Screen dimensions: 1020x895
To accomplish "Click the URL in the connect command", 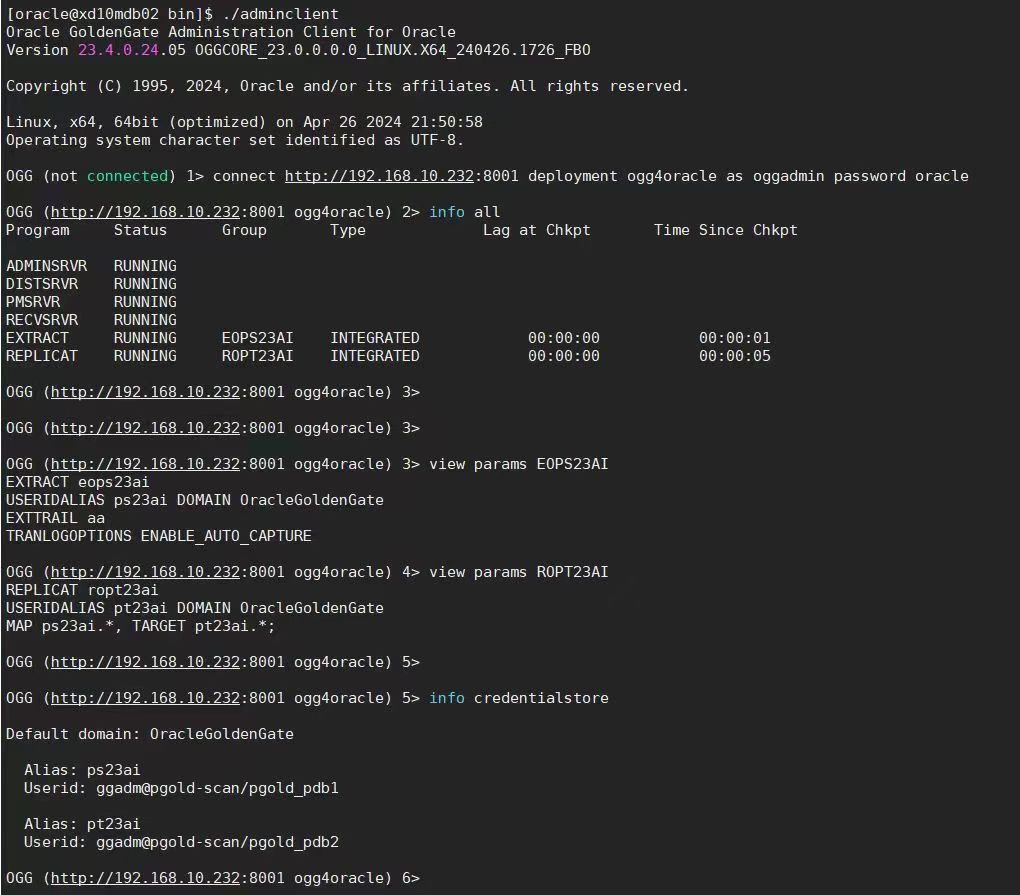I will coord(379,176).
